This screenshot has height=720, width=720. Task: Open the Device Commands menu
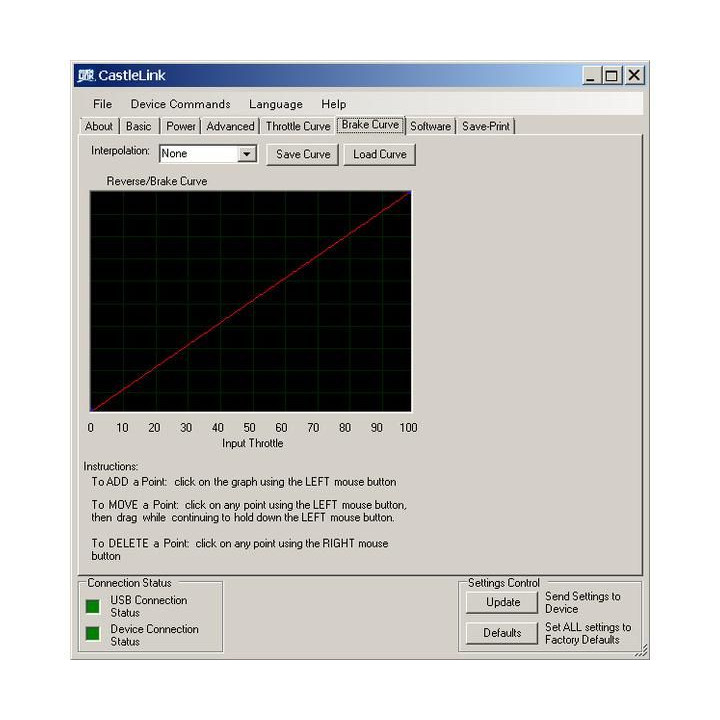(180, 104)
